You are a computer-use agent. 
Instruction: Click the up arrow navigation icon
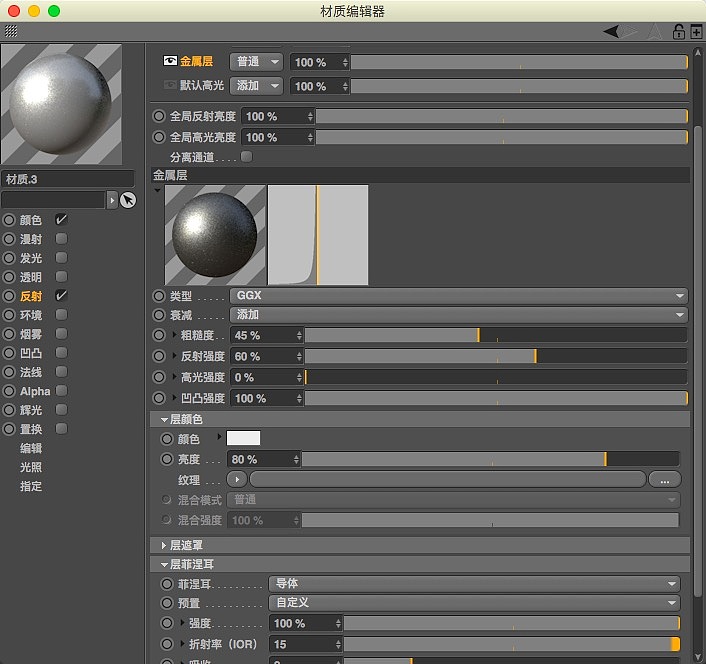[x=654, y=32]
